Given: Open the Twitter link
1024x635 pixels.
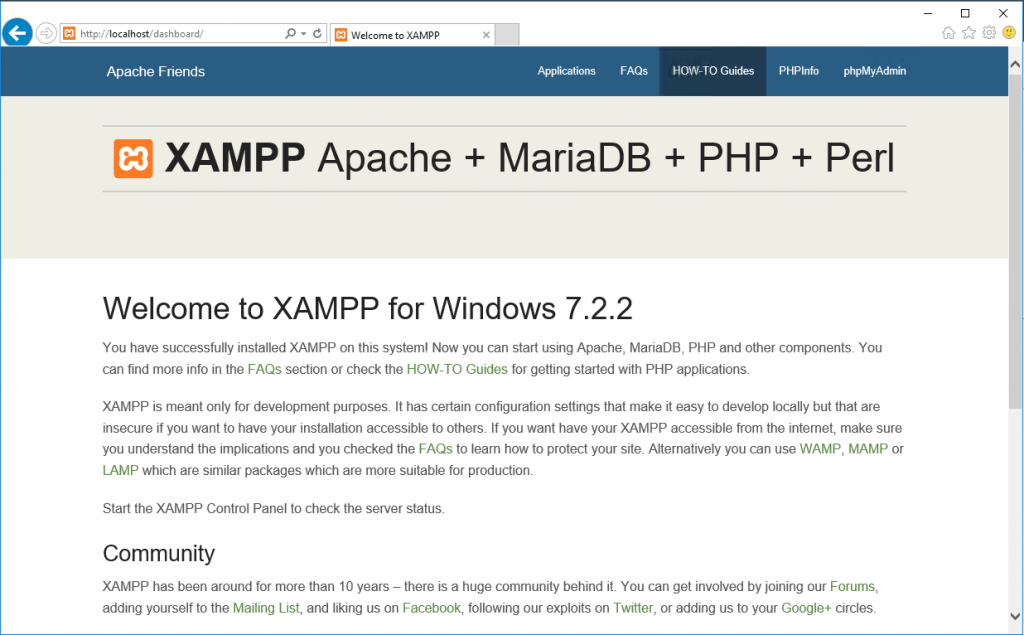Looking at the screenshot, I should tap(633, 608).
